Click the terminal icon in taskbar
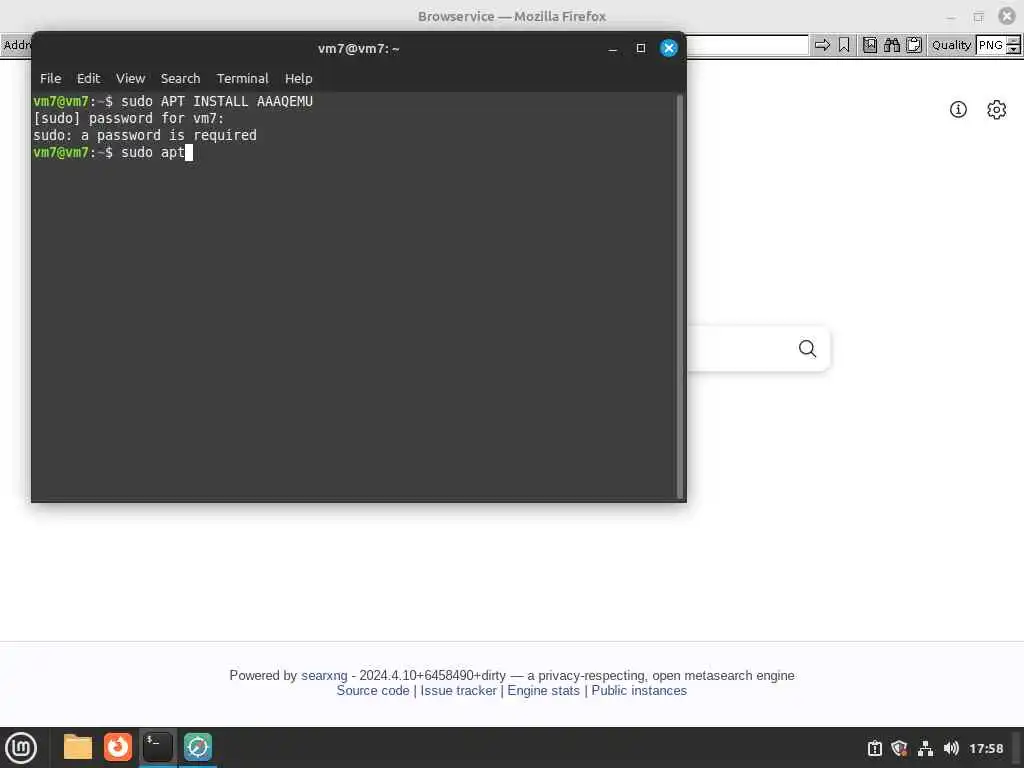 [x=157, y=747]
